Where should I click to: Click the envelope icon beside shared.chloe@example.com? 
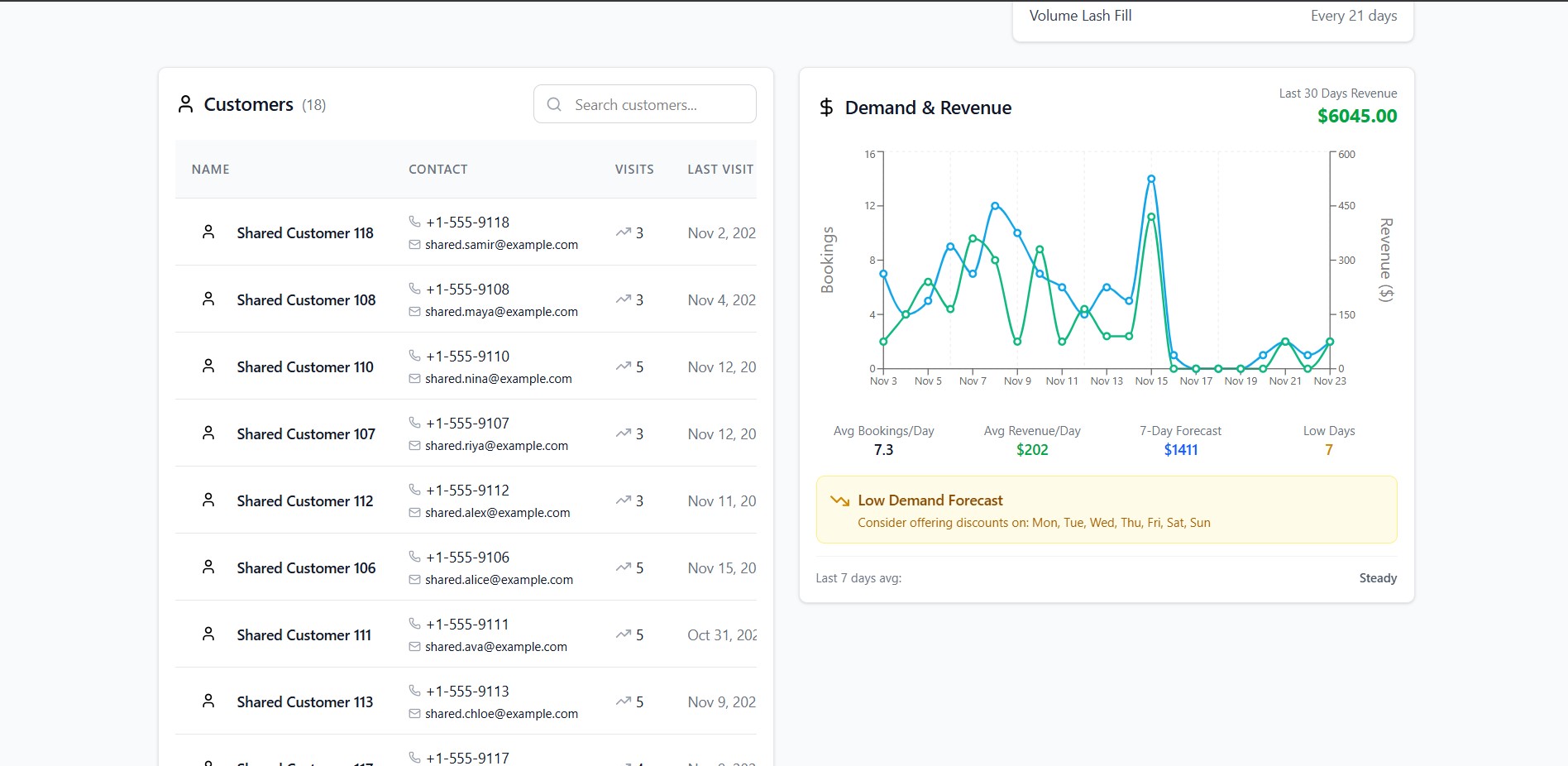(x=415, y=714)
